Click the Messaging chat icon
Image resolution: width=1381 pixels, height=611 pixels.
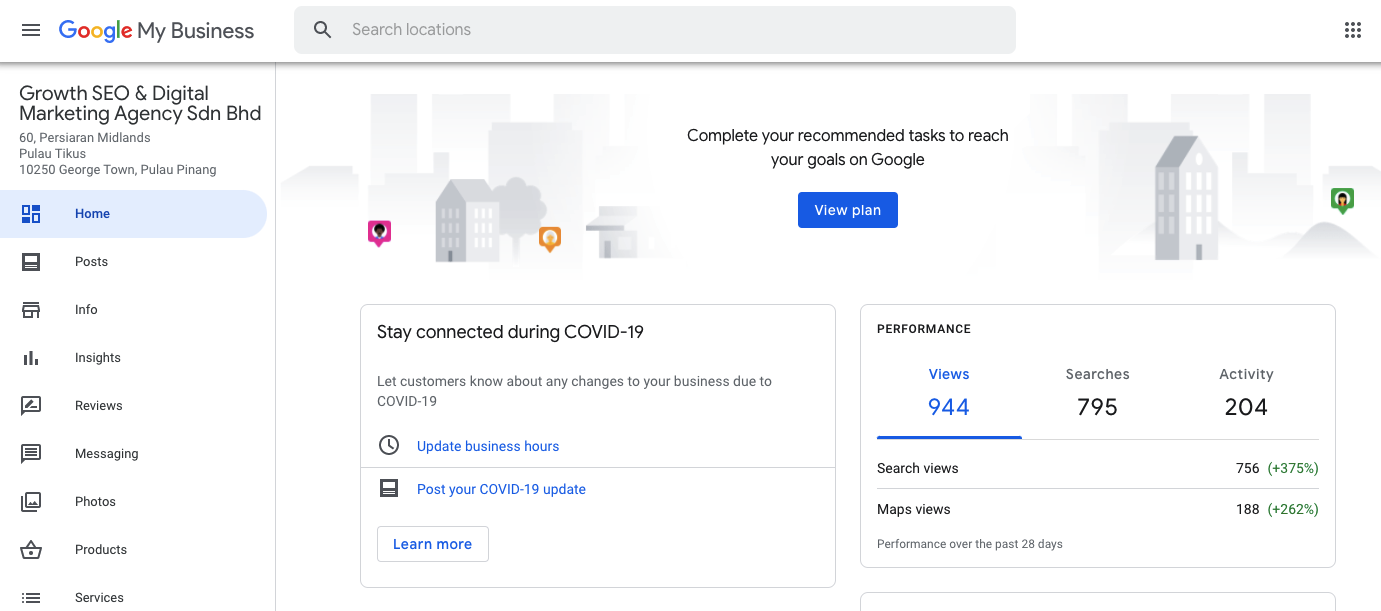pos(31,454)
